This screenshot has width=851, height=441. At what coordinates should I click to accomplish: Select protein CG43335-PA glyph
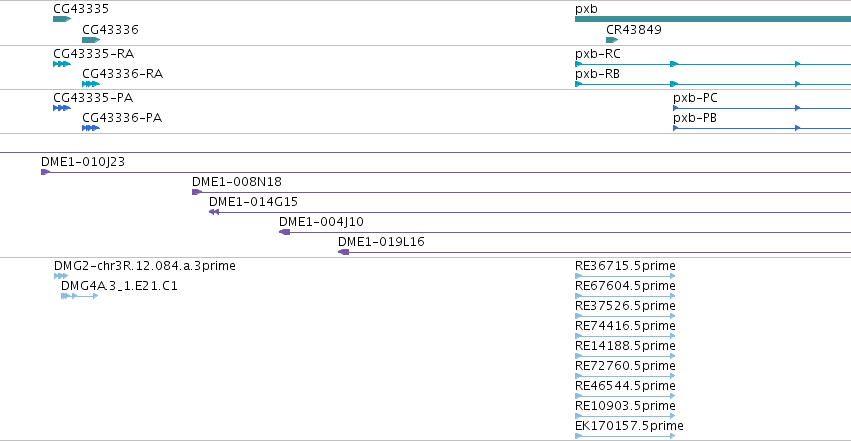click(x=62, y=108)
